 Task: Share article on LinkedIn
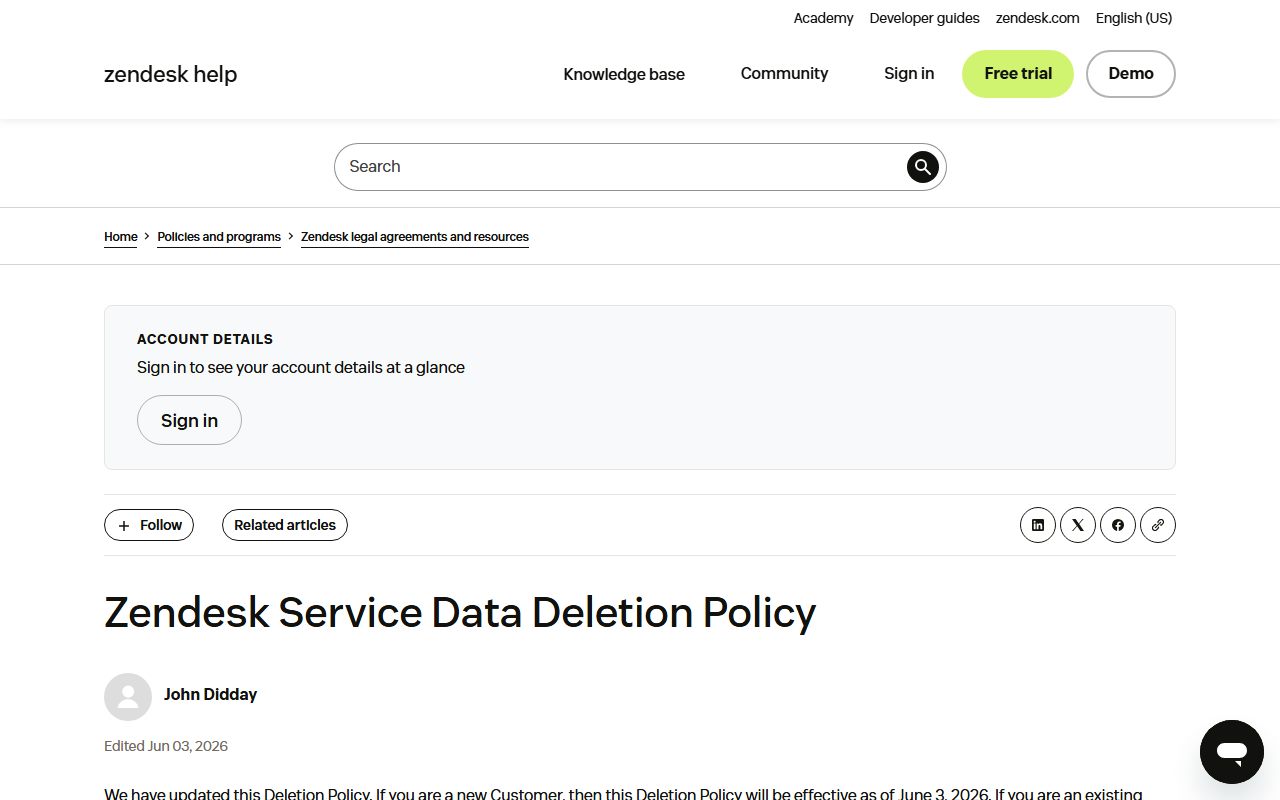click(1038, 525)
